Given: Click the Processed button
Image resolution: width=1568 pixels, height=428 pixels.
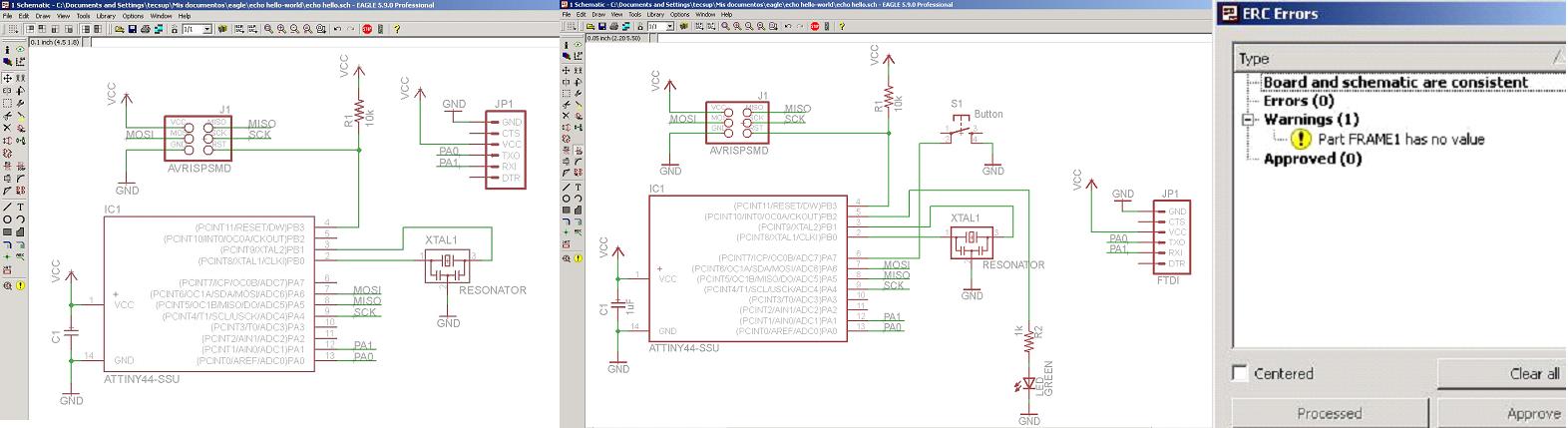Looking at the screenshot, I should tap(1329, 412).
